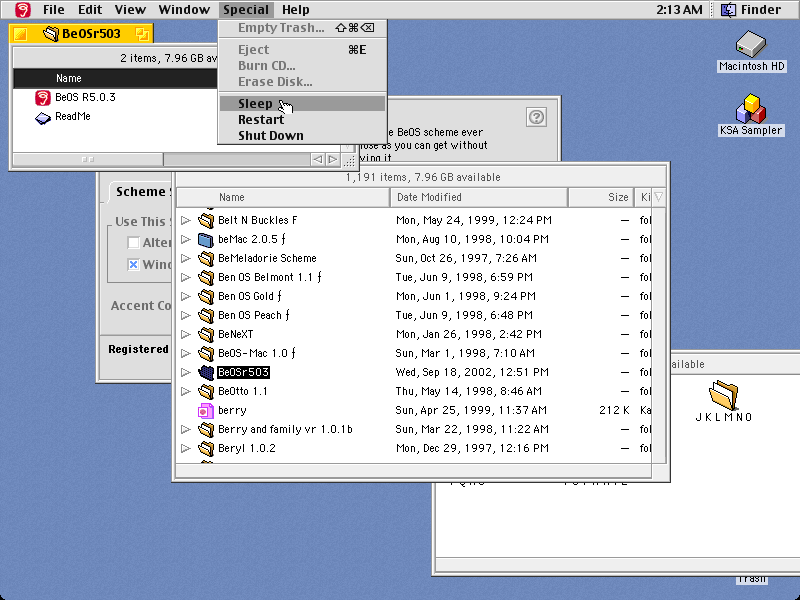Image resolution: width=800 pixels, height=600 pixels.
Task: Expand the Ben OS Gold folder triangle
Action: [186, 296]
